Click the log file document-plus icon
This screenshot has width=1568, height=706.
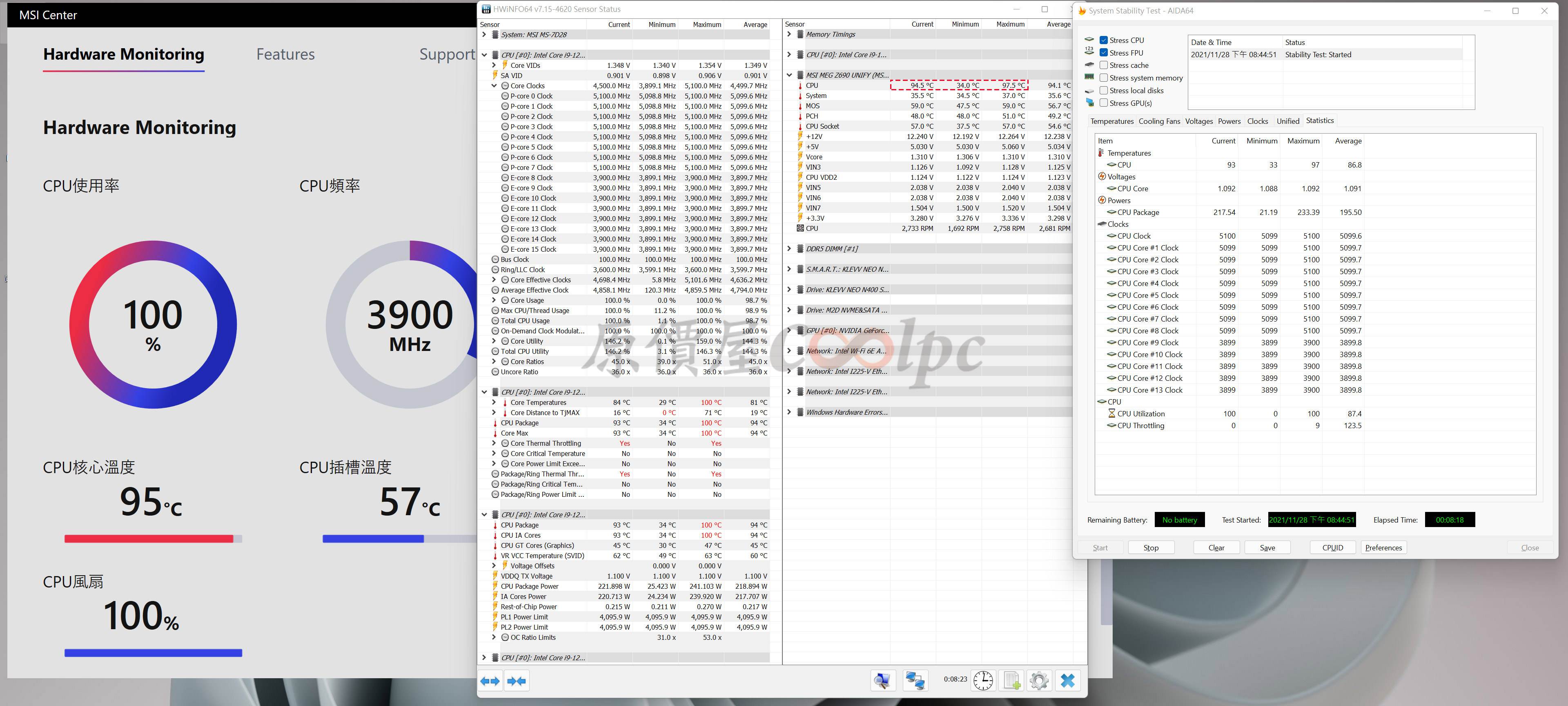(x=1011, y=680)
